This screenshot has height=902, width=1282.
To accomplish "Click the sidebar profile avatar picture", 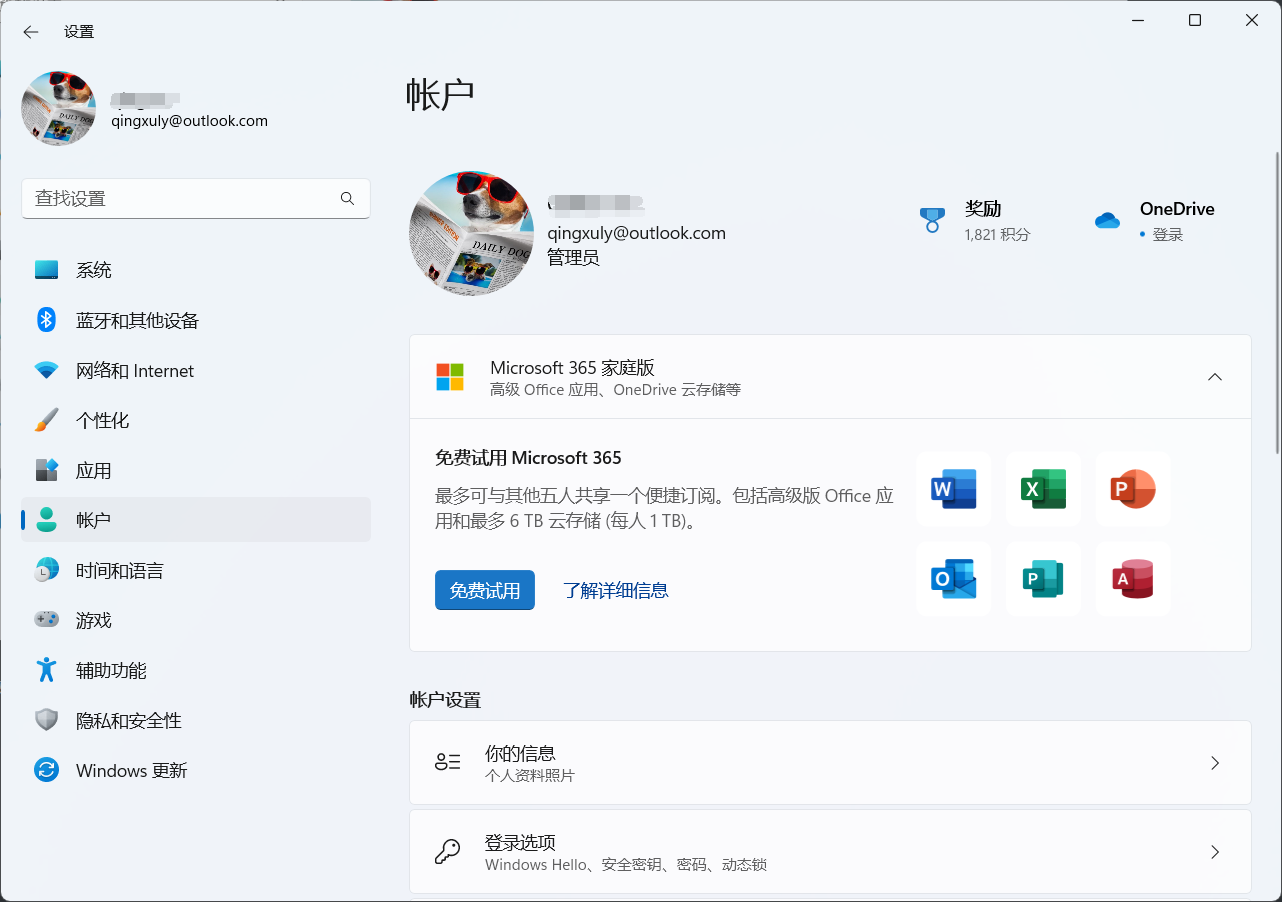I will (59, 108).
